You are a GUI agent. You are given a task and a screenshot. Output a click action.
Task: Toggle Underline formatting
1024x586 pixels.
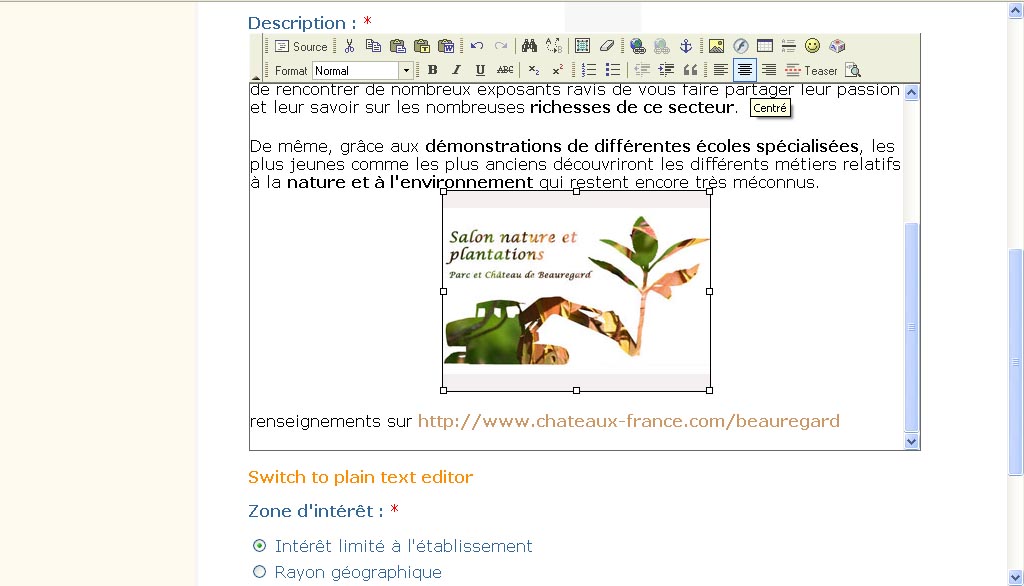481,71
